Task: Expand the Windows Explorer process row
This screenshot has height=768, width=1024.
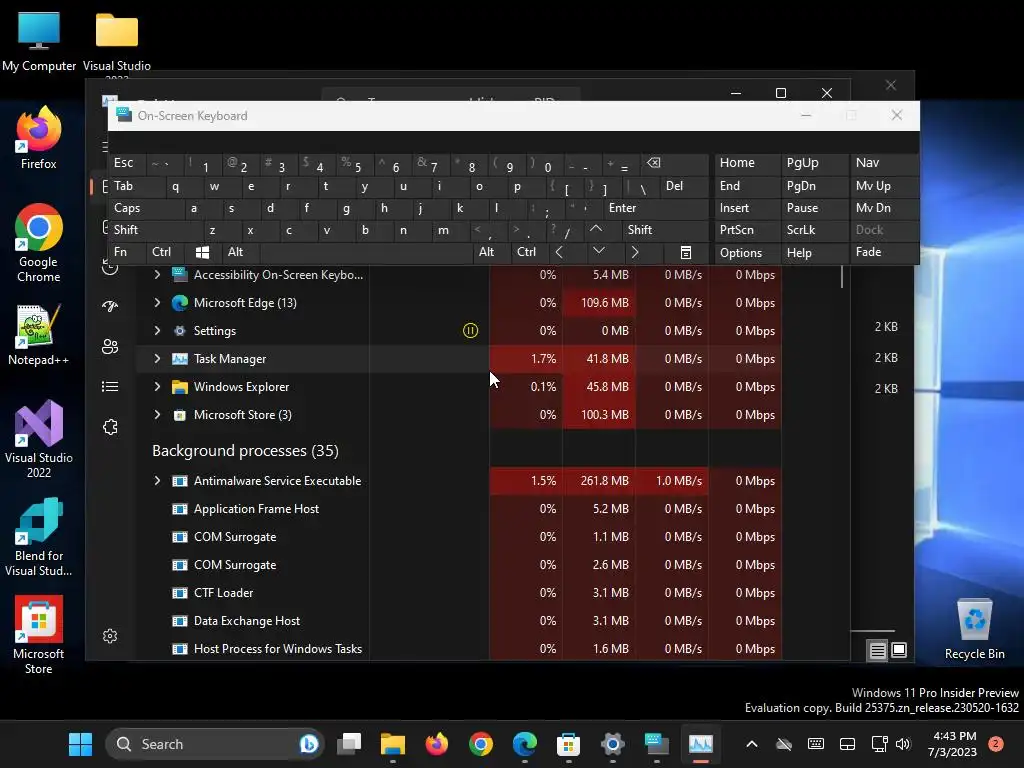Action: [x=157, y=387]
